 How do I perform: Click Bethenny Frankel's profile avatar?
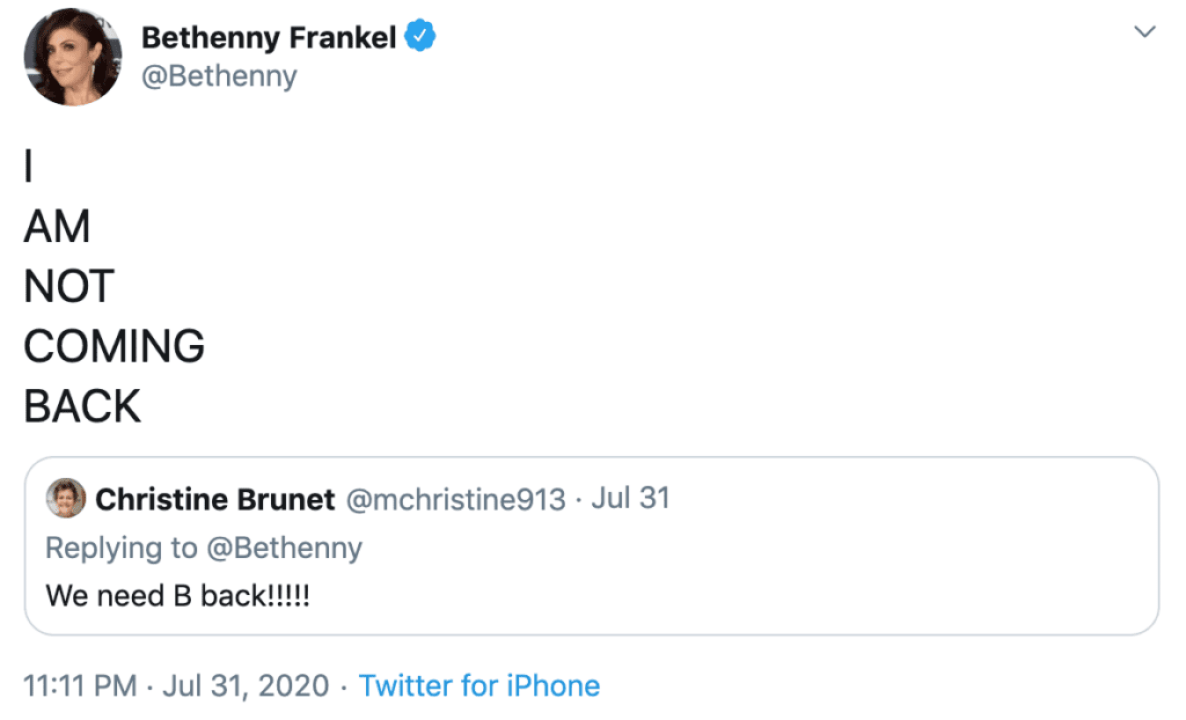point(73,56)
